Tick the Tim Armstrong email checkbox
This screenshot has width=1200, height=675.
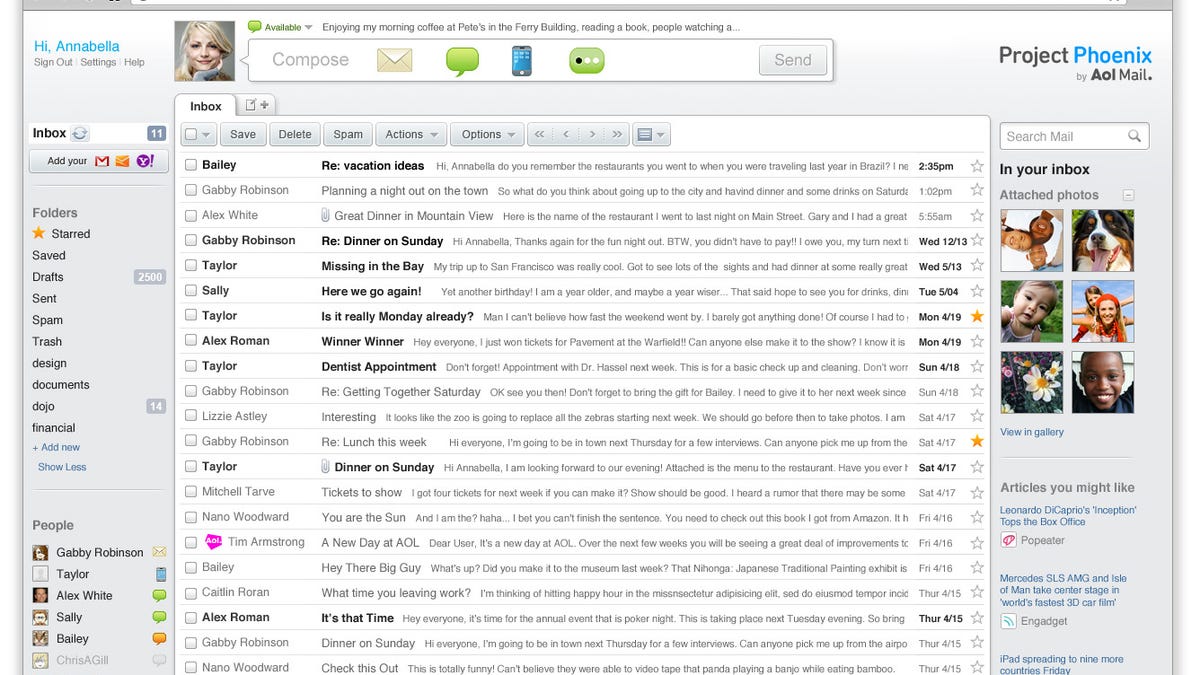(x=191, y=542)
